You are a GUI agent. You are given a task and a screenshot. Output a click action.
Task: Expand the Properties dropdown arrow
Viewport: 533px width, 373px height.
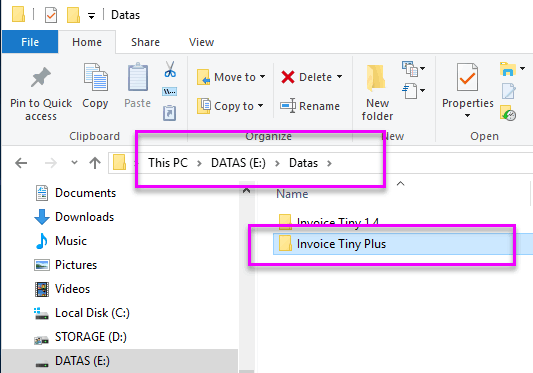467,116
